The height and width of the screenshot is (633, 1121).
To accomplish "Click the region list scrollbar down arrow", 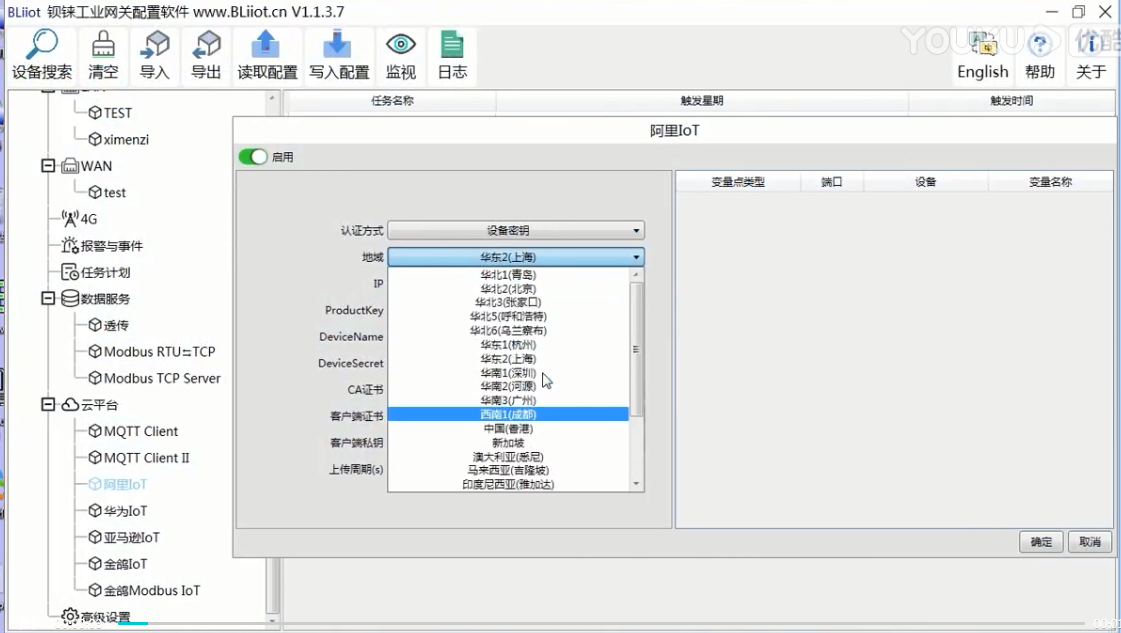I will pos(636,484).
